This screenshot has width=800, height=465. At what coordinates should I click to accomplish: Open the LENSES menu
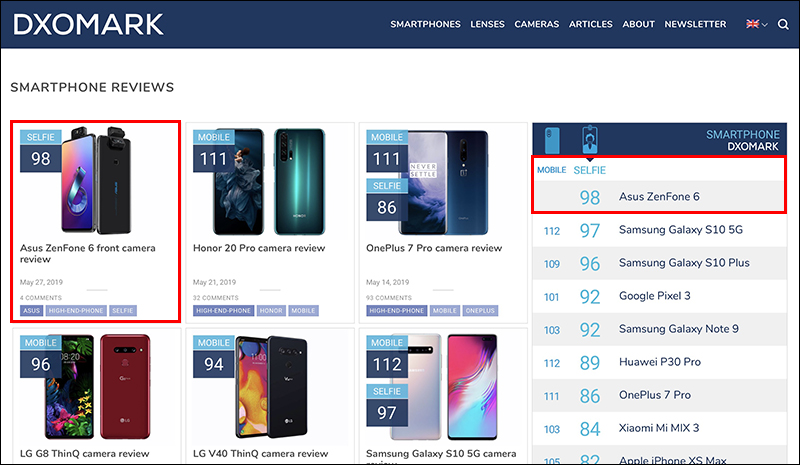click(x=487, y=24)
